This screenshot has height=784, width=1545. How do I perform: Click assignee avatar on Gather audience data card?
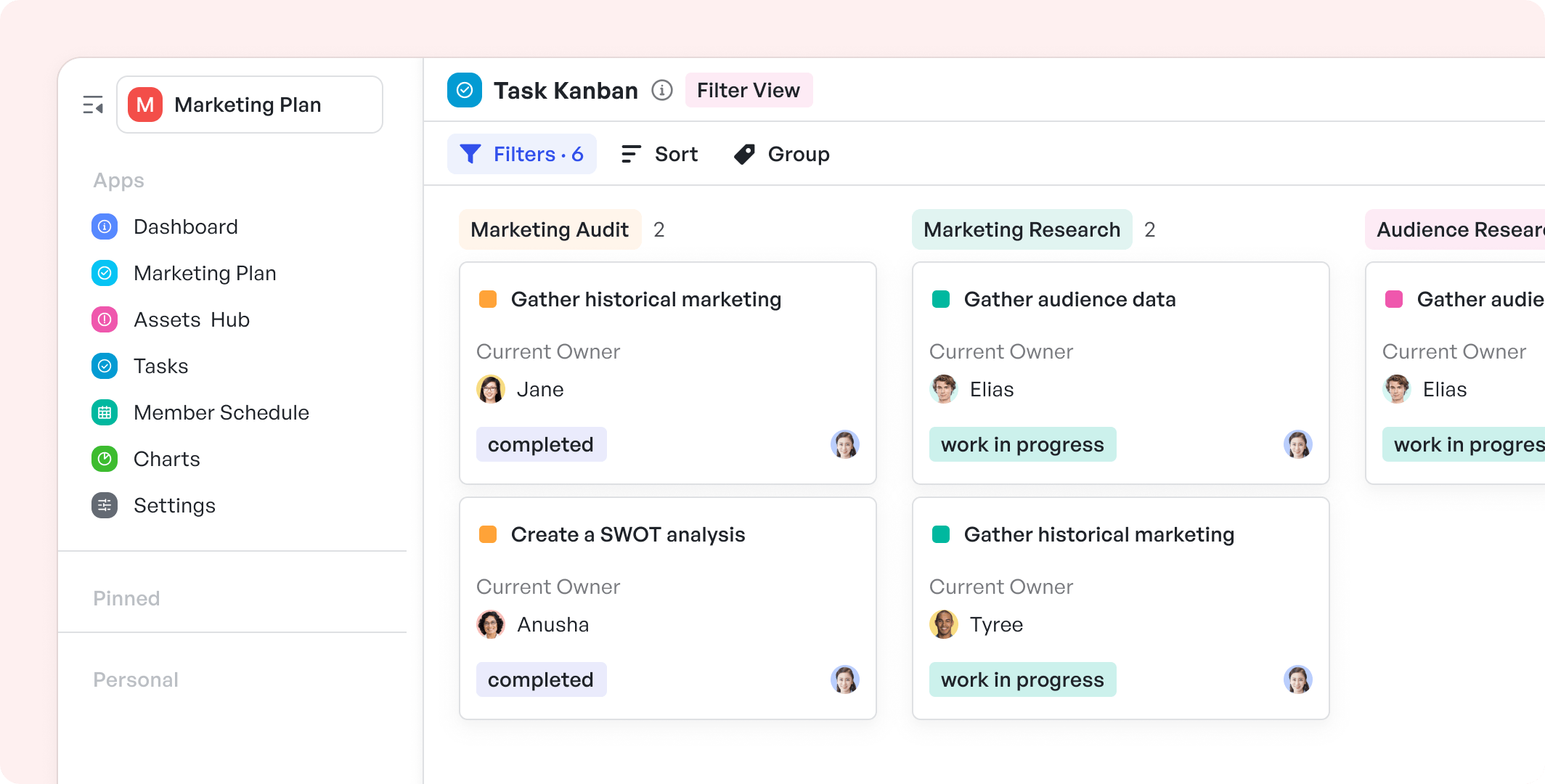pos(1298,444)
